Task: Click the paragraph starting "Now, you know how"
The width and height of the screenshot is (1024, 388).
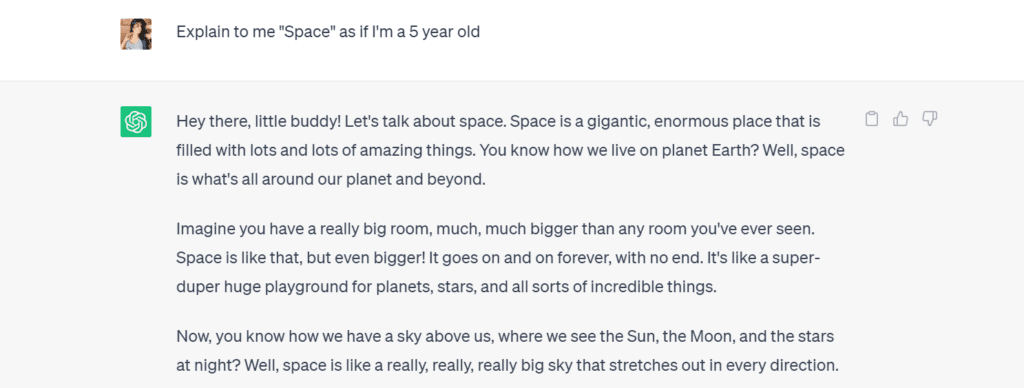Action: tap(507, 351)
